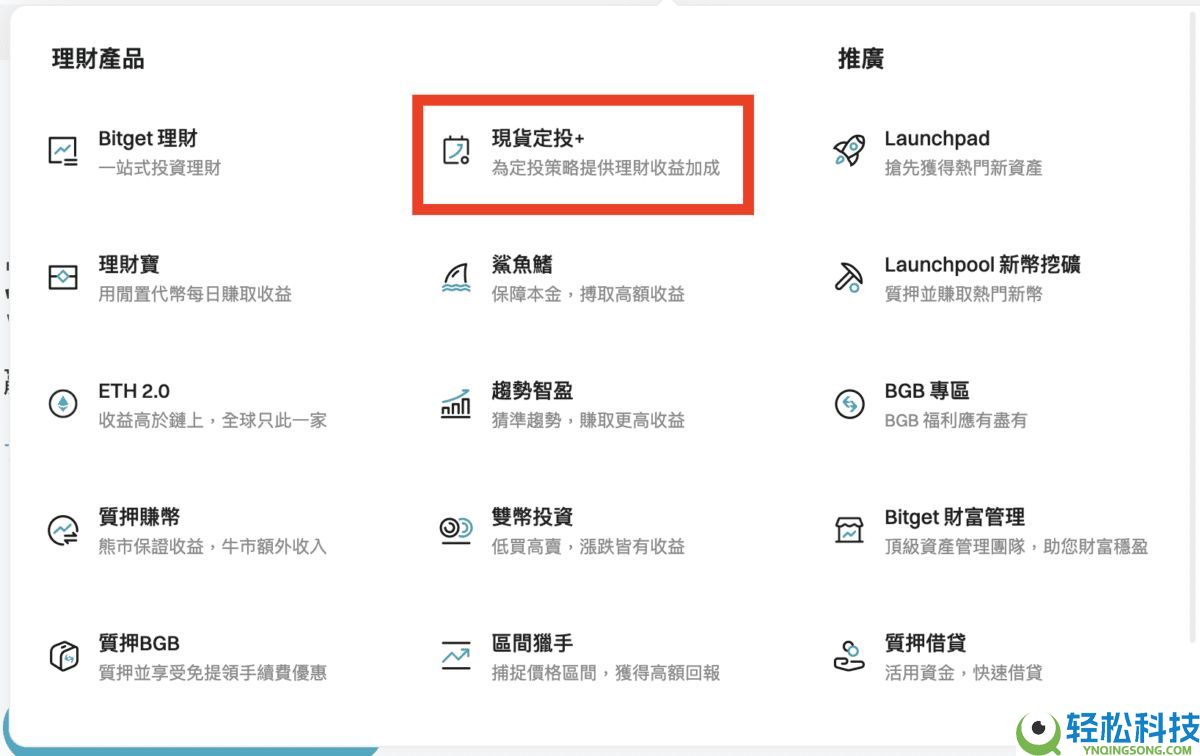Select the Bitget 財富管理 briefcase icon
The height and width of the screenshot is (756, 1200).
(848, 530)
